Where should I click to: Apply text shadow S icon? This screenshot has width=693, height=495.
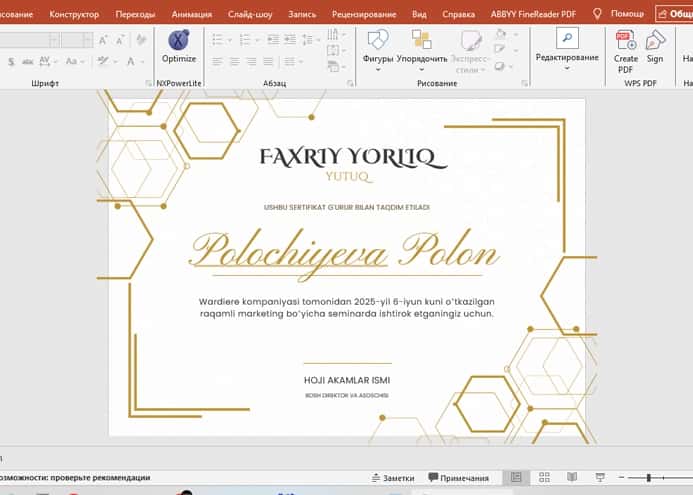[11, 61]
